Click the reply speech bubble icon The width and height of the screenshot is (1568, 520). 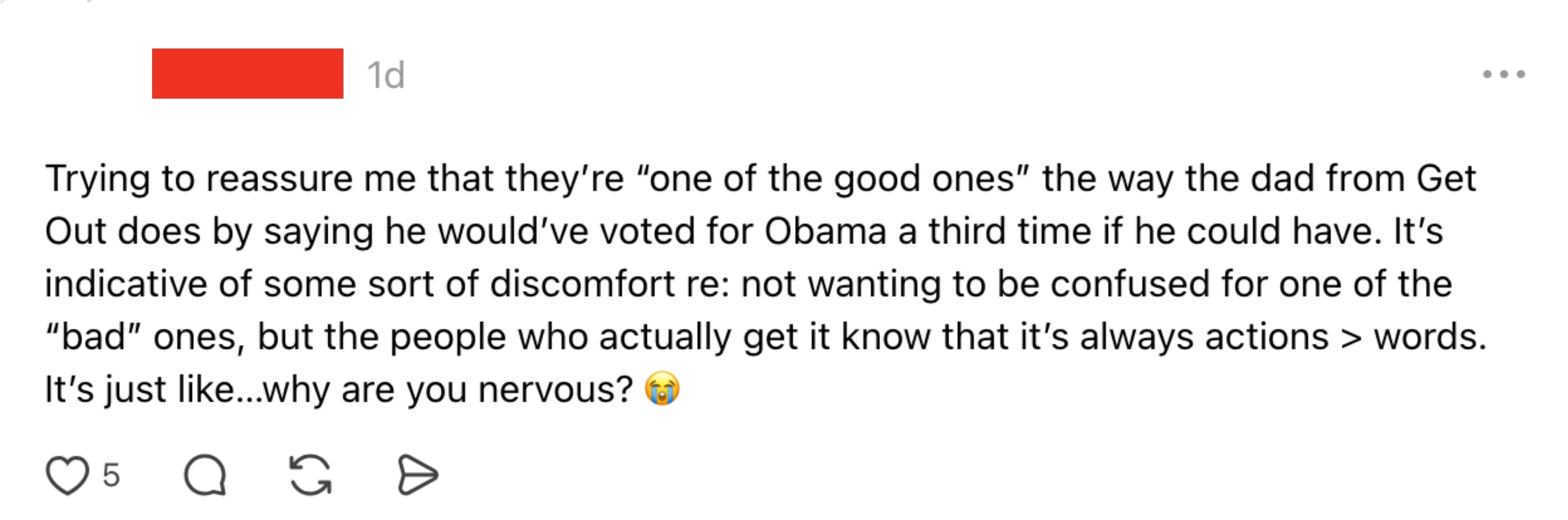point(205,475)
